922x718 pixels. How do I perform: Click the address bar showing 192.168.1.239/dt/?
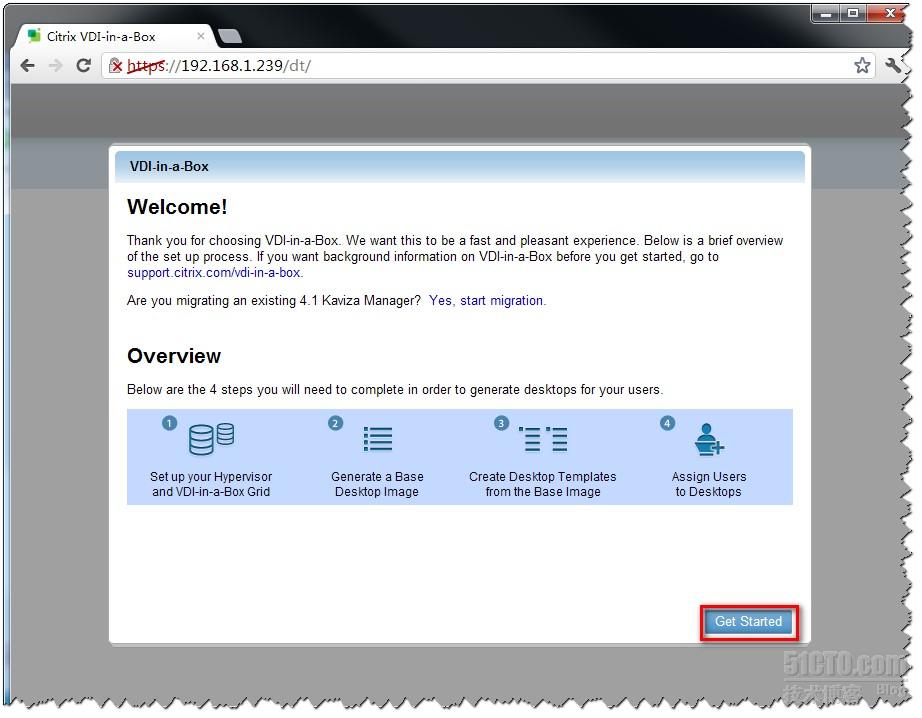point(488,65)
